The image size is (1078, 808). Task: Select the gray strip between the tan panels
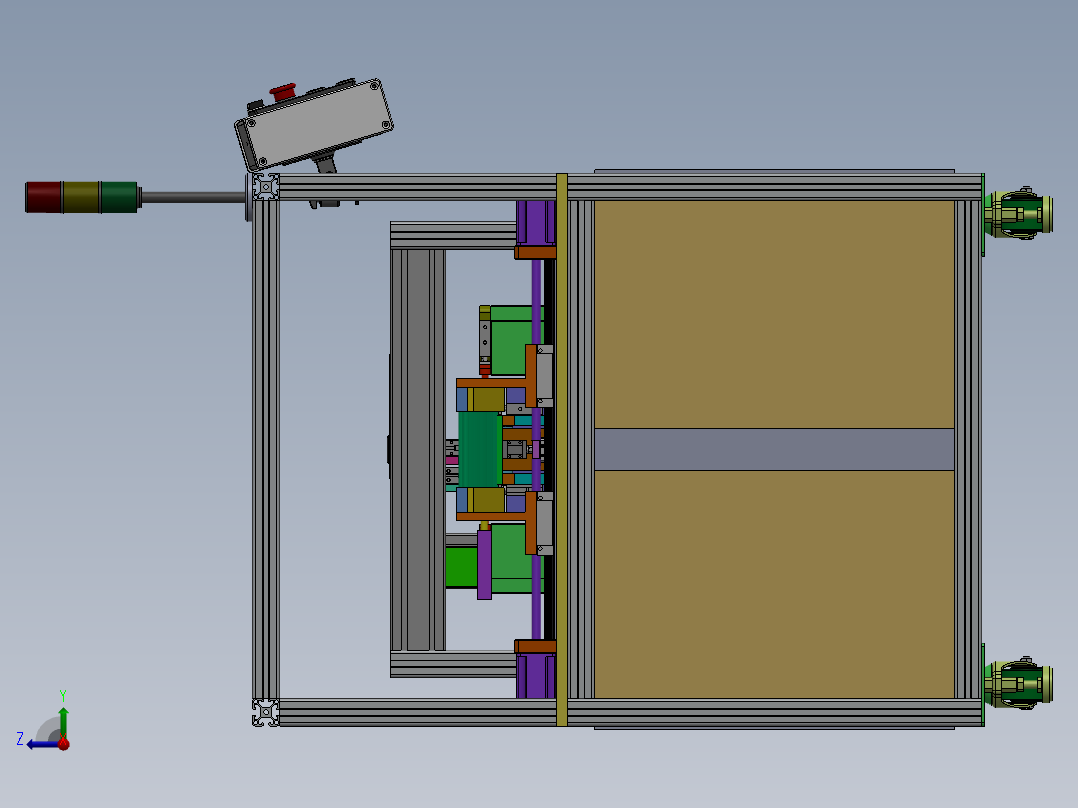pyautogui.click(x=773, y=449)
